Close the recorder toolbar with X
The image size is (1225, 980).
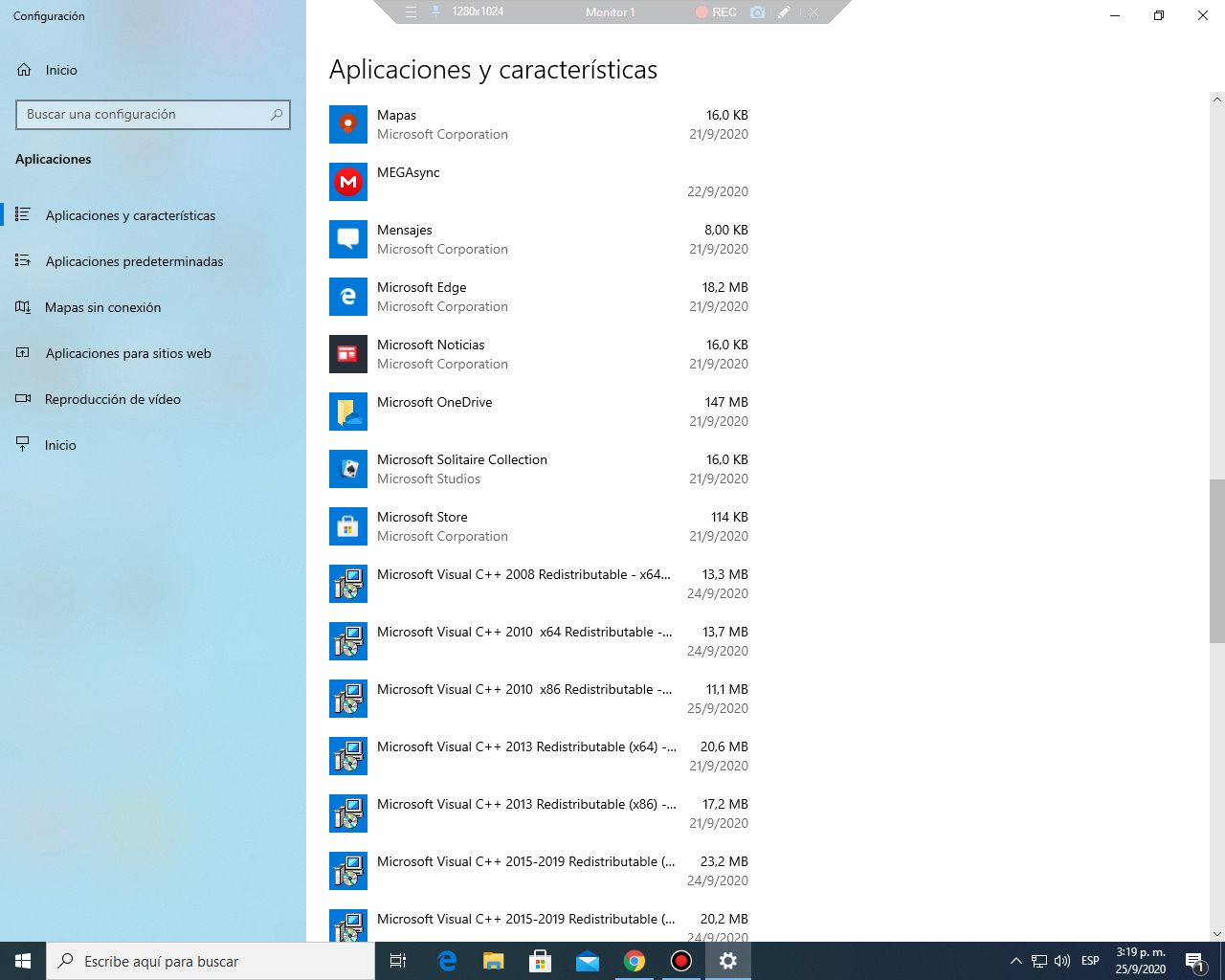click(x=813, y=12)
